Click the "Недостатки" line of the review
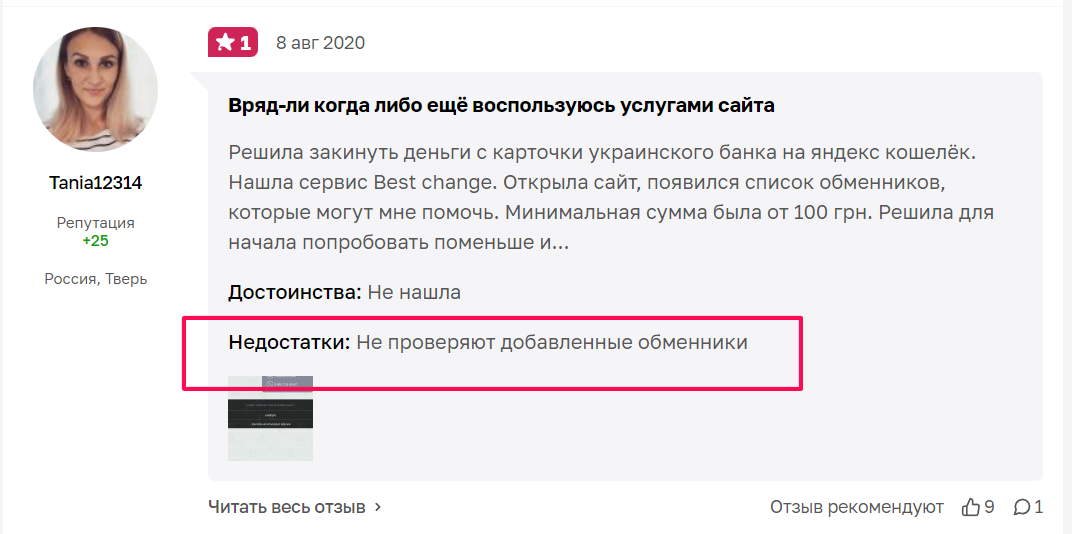The height and width of the screenshot is (534, 1072). (488, 343)
